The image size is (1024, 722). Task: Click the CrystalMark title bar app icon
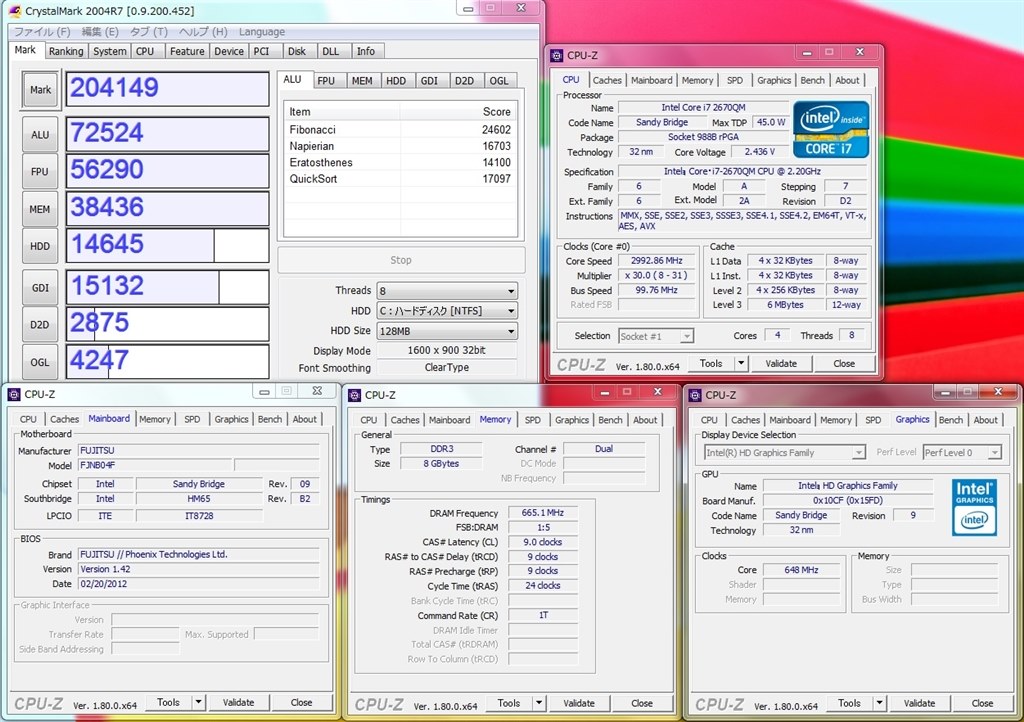coord(15,10)
